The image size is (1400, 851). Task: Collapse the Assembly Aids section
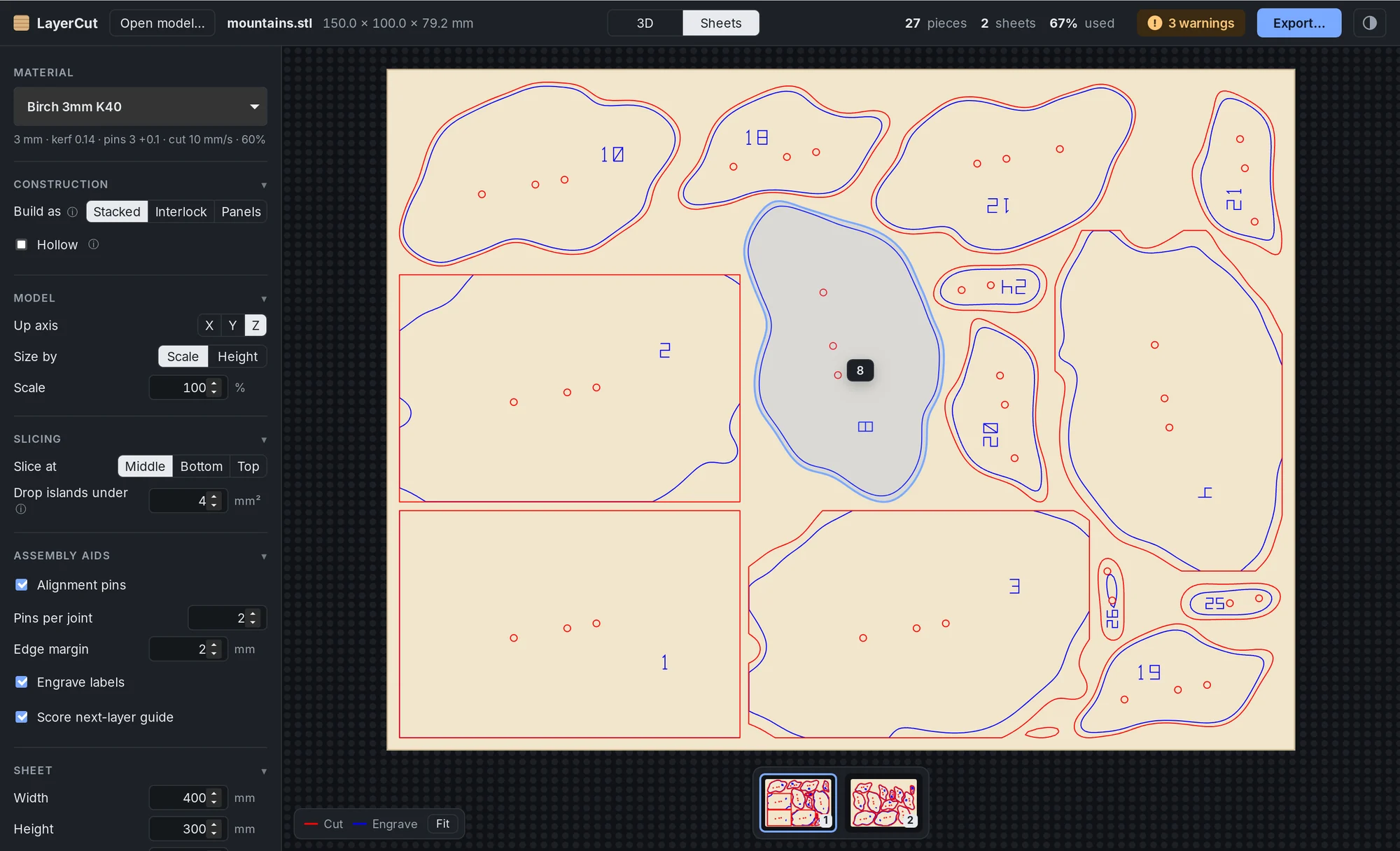pyautogui.click(x=264, y=556)
